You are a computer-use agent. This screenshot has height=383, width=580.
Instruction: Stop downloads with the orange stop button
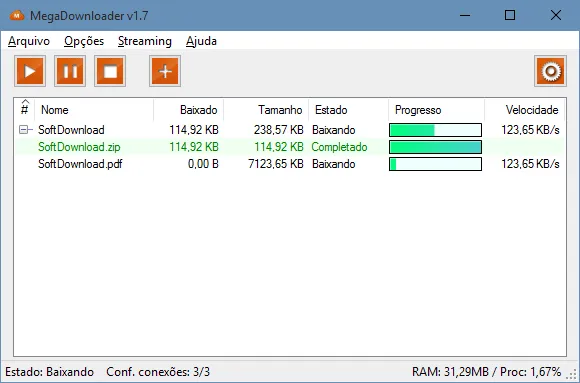(110, 71)
